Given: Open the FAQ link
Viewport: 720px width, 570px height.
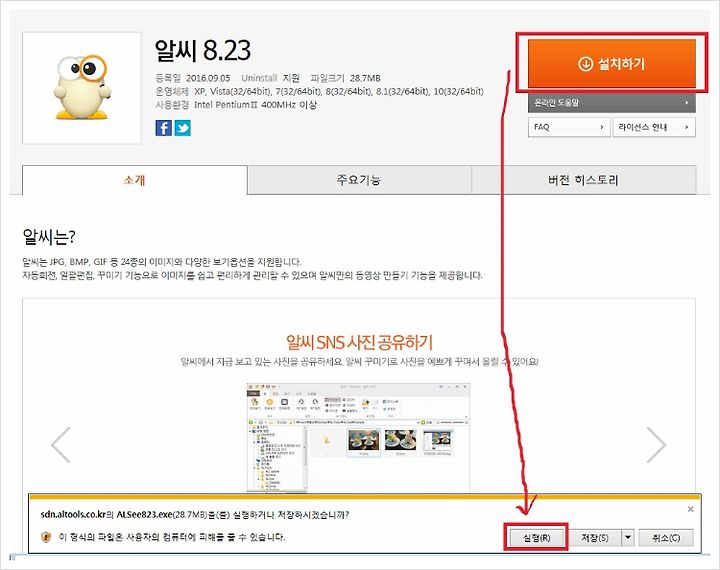Looking at the screenshot, I should pyautogui.click(x=568, y=127).
